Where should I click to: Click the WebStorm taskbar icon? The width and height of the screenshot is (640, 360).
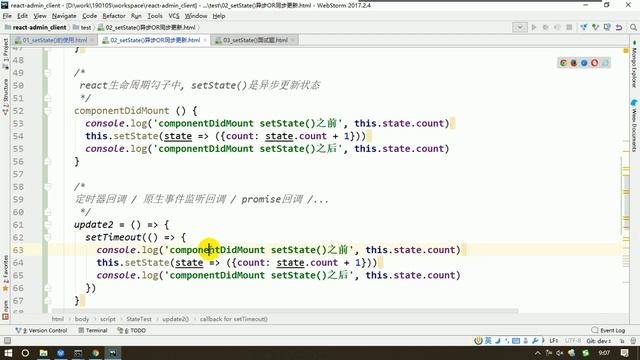point(113,353)
